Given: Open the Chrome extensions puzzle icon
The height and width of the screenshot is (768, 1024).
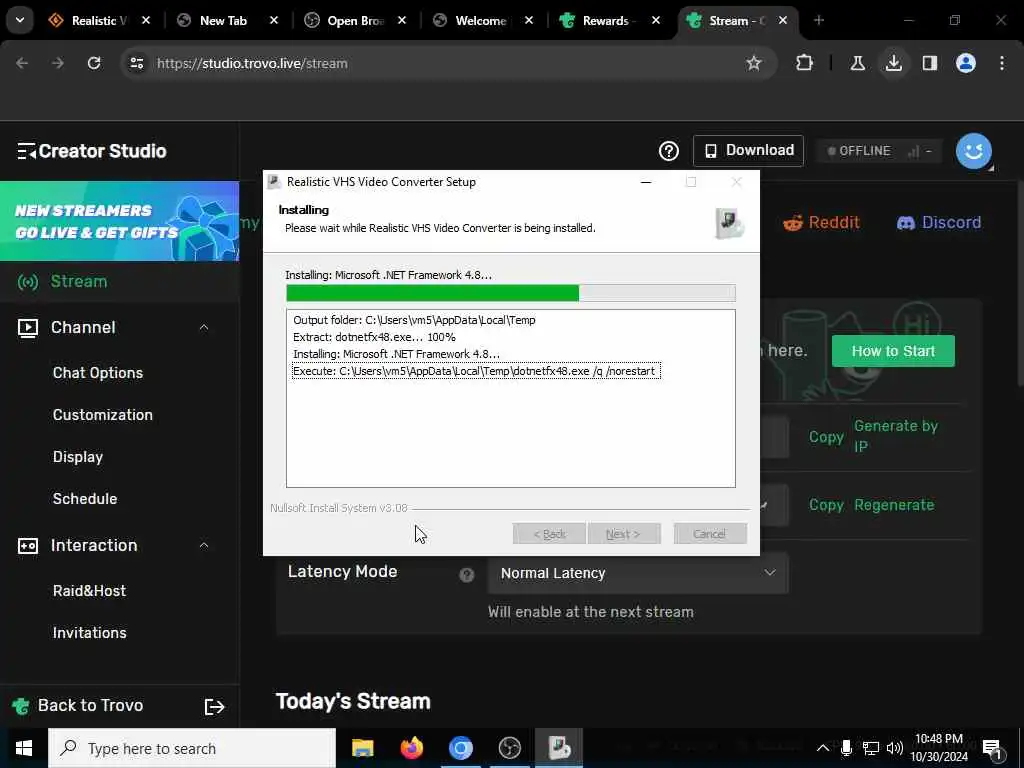Looking at the screenshot, I should coord(805,63).
